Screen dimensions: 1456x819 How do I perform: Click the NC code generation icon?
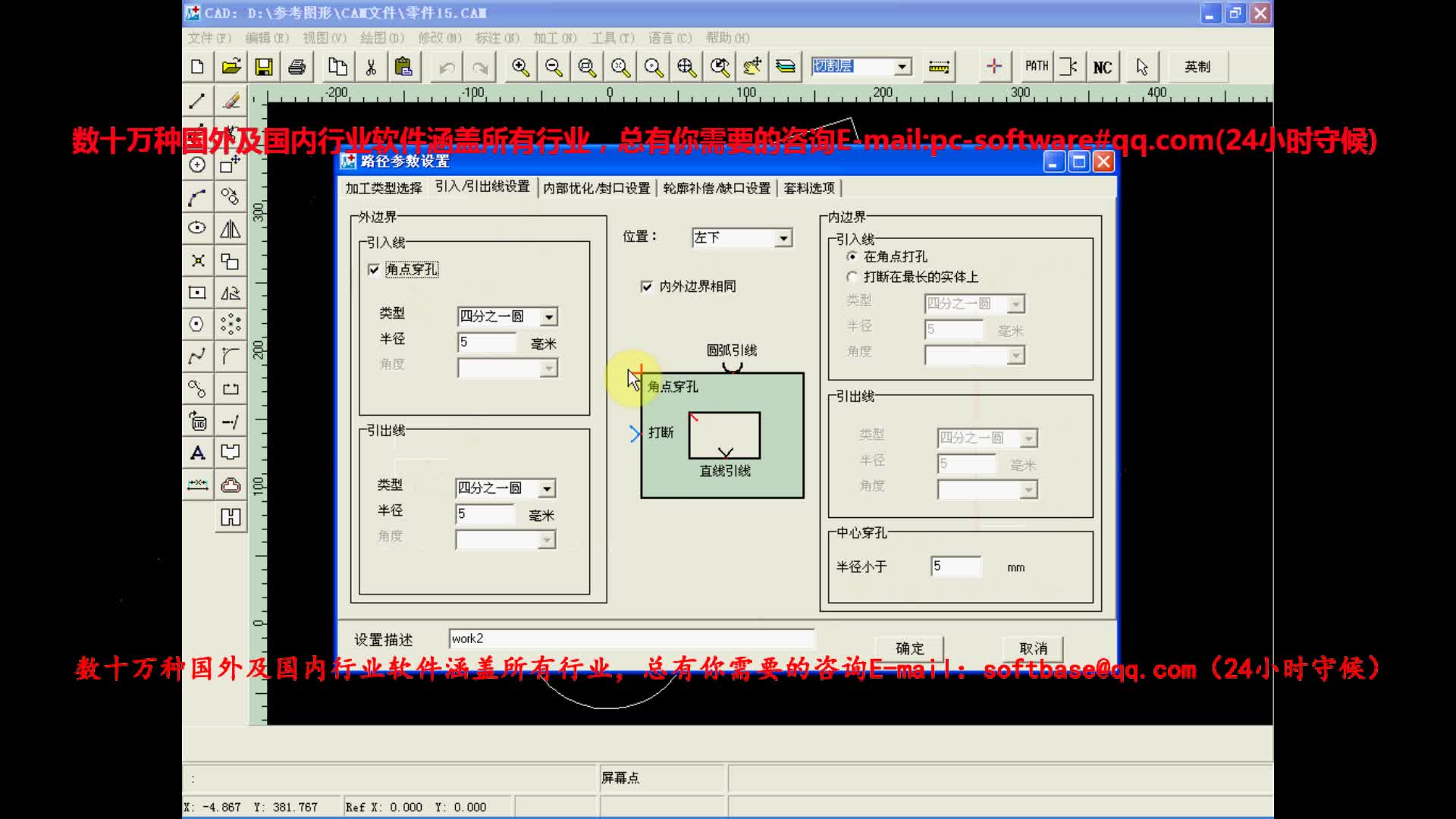(x=1102, y=67)
